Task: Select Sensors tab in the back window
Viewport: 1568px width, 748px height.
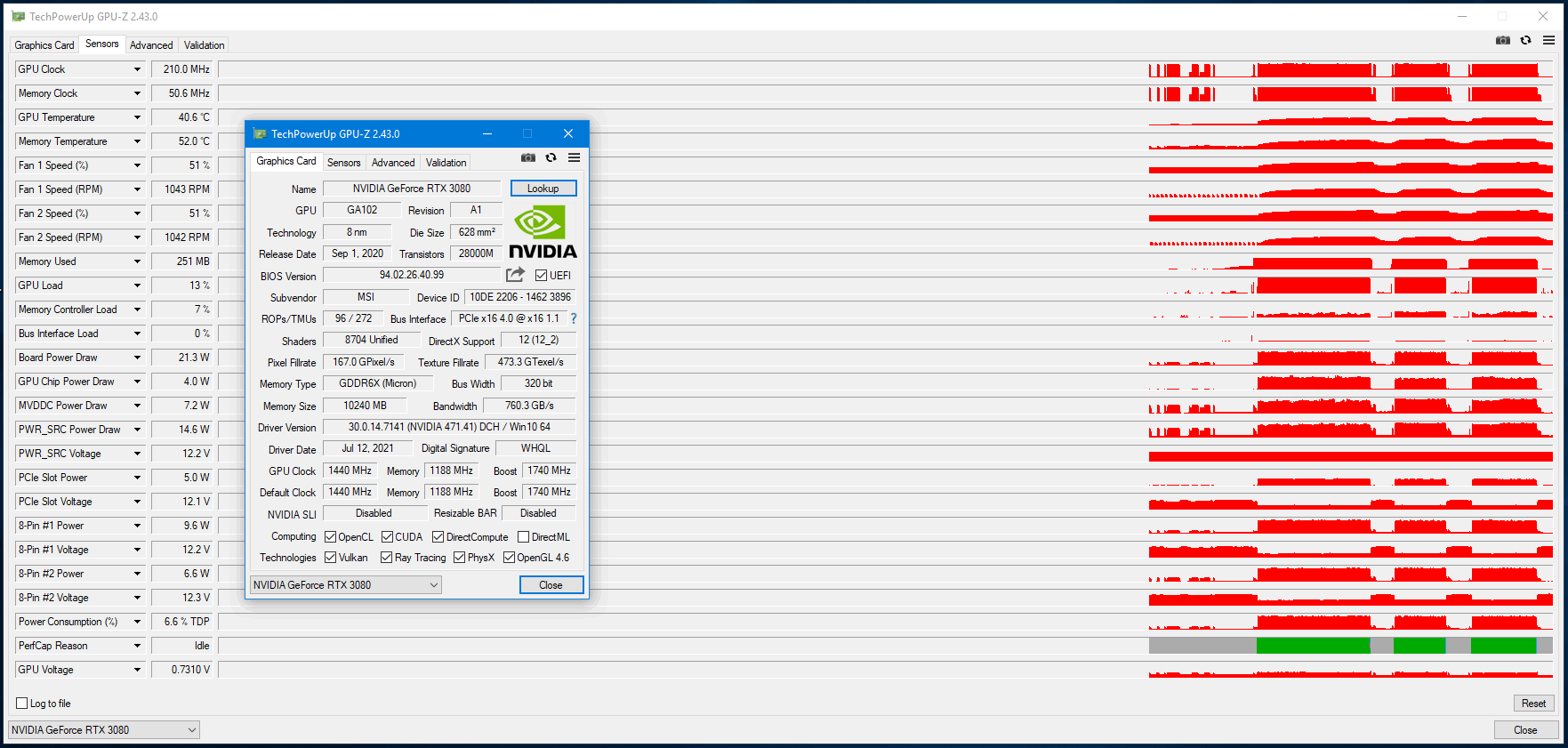Action: pyautogui.click(x=102, y=44)
